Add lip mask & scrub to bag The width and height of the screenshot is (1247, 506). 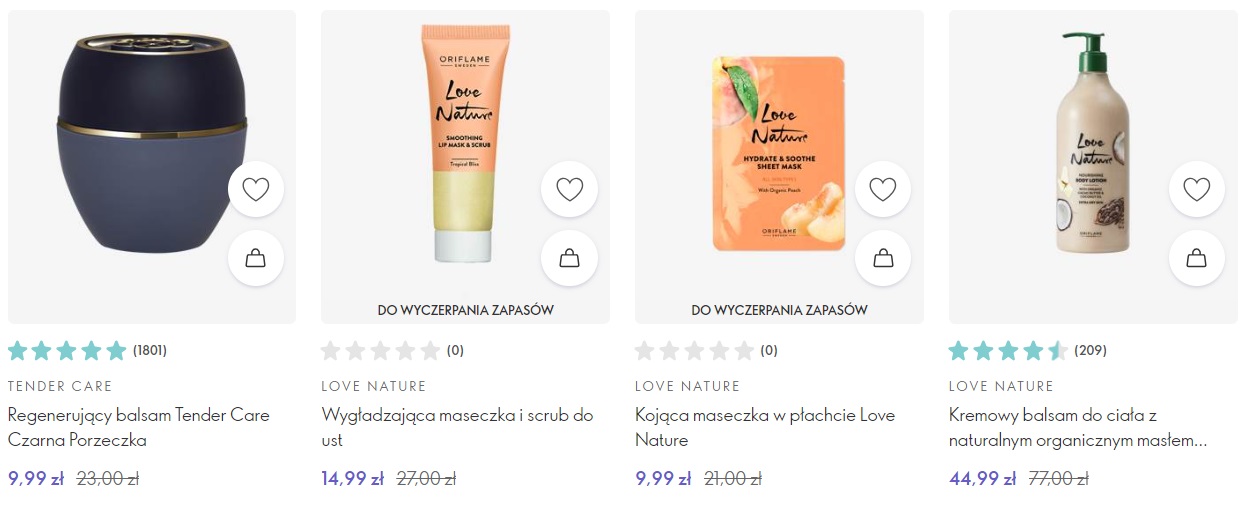(x=569, y=258)
